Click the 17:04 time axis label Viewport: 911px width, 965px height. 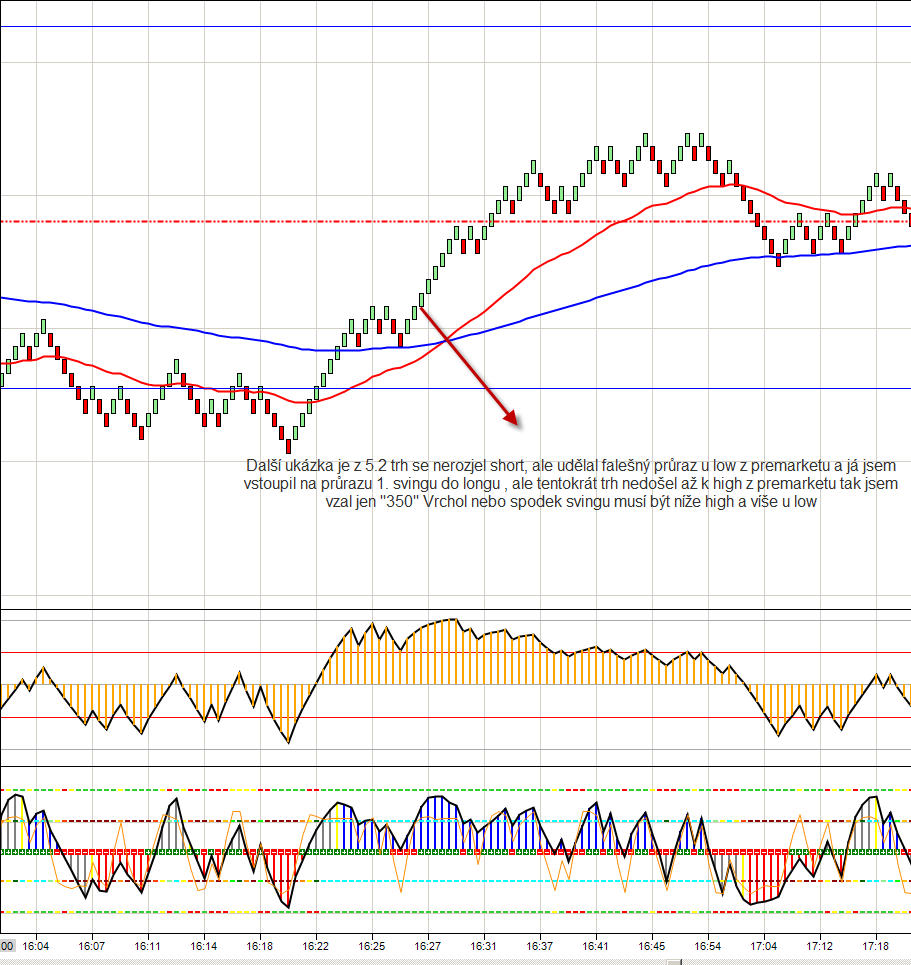(x=764, y=946)
